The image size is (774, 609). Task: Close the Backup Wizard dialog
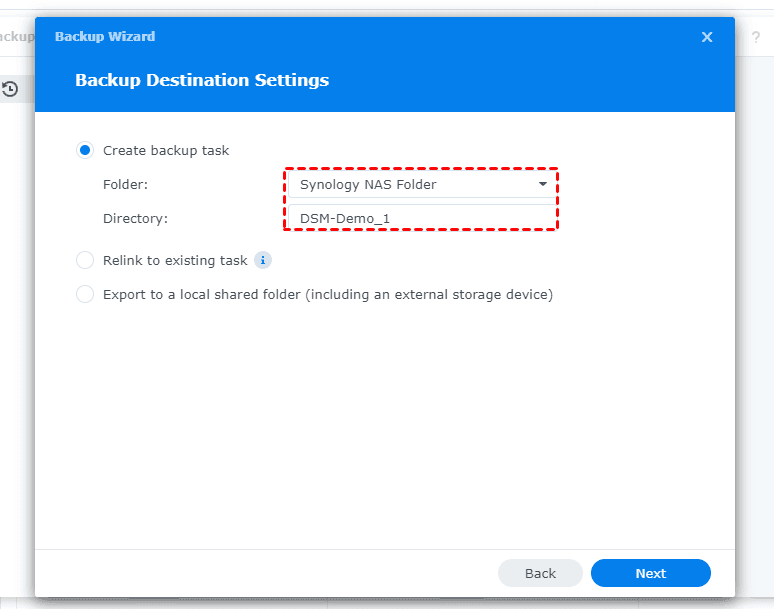tap(707, 37)
